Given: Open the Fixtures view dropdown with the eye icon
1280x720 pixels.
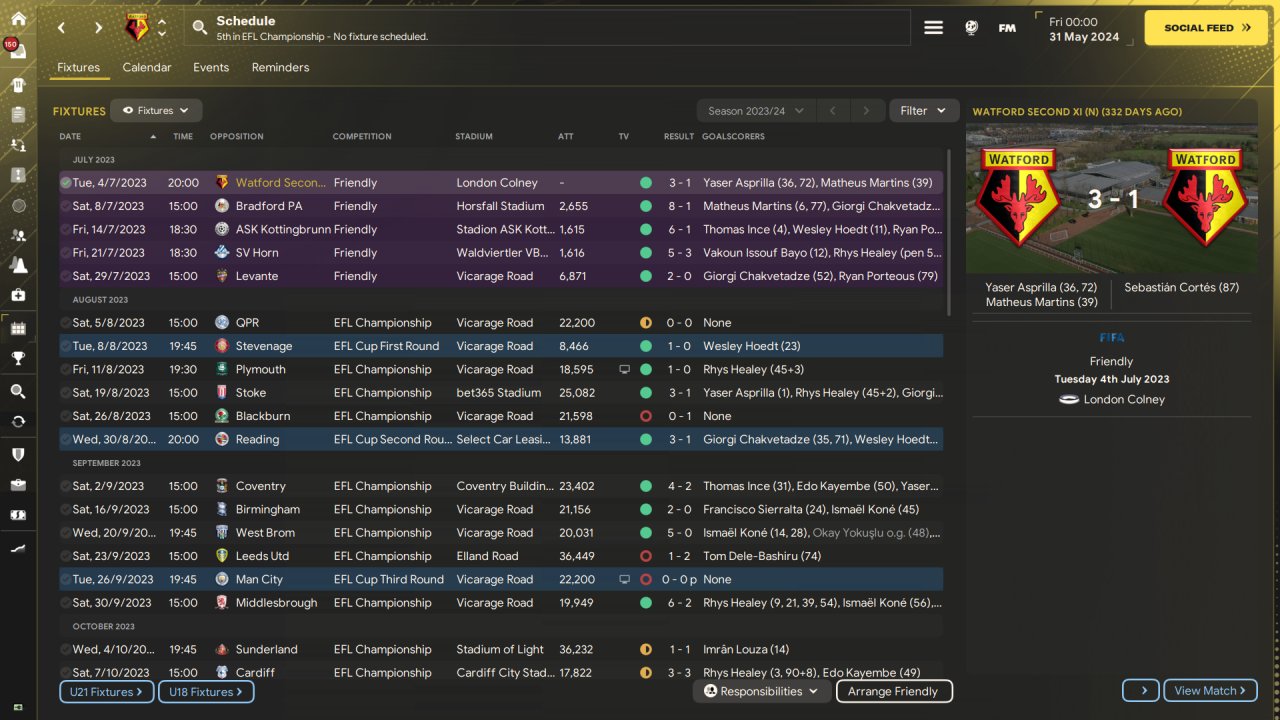Looking at the screenshot, I should [156, 111].
